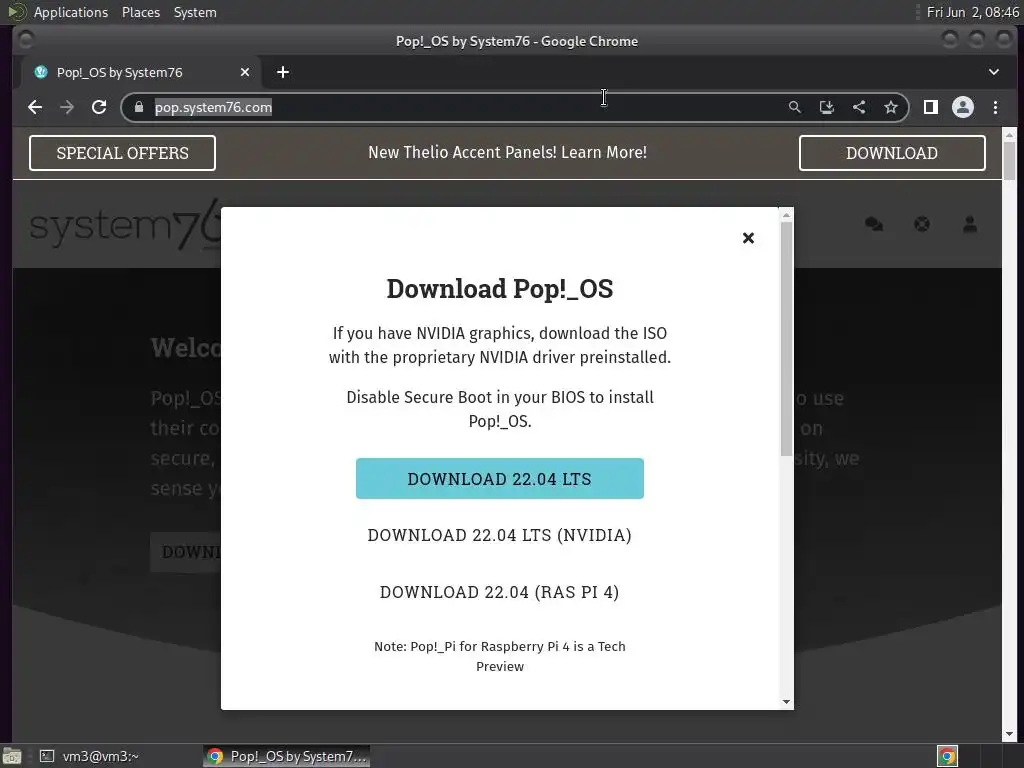Open the user account icon in site header

tap(970, 225)
